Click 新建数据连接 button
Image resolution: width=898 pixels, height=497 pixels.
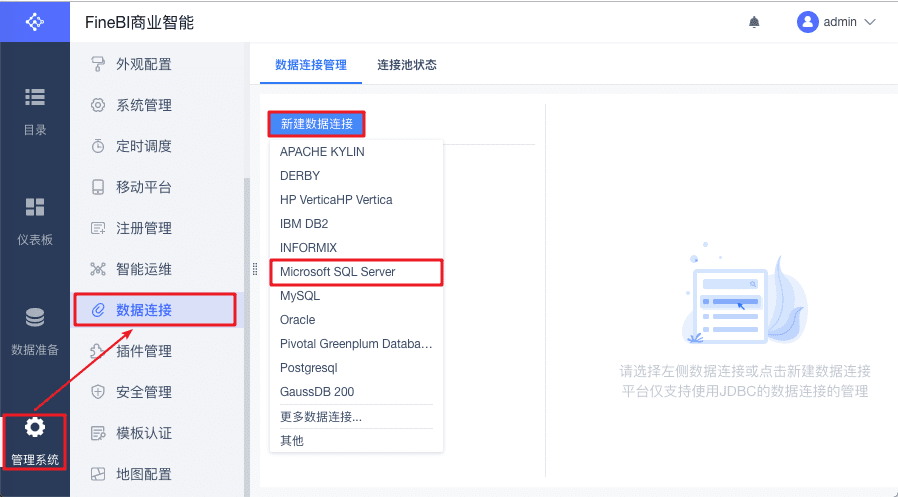point(317,124)
